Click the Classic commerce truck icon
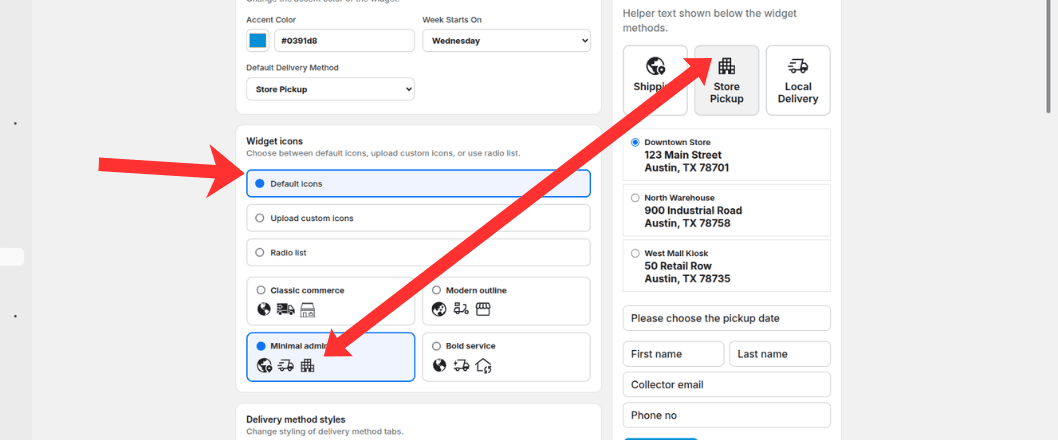Viewport: 1058px width, 440px height. pyautogui.click(x=285, y=310)
